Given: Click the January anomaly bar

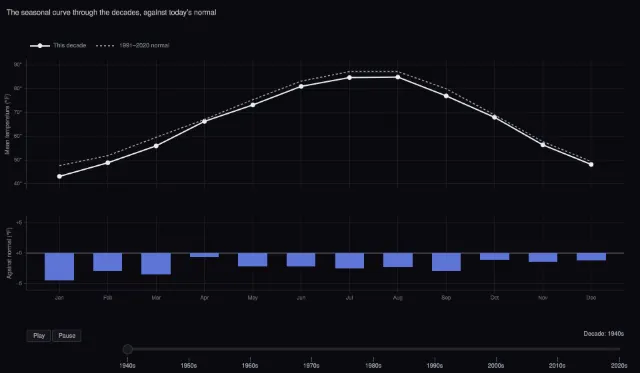Looking at the screenshot, I should tap(60, 266).
